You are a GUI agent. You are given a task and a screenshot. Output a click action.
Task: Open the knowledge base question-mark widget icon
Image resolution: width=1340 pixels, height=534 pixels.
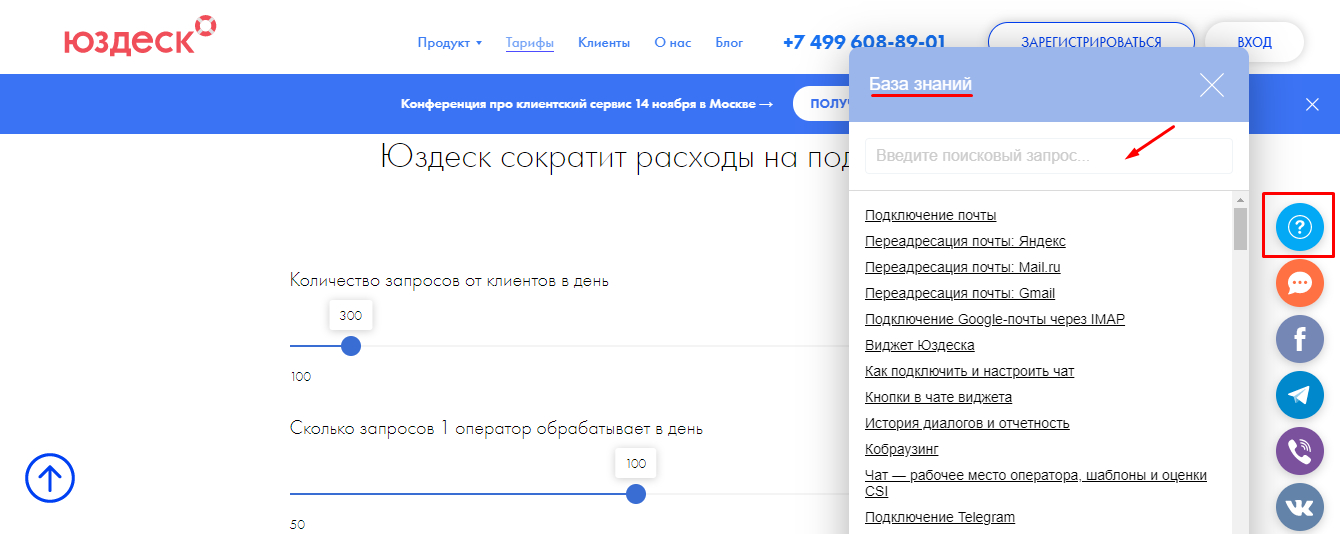pos(1299,227)
